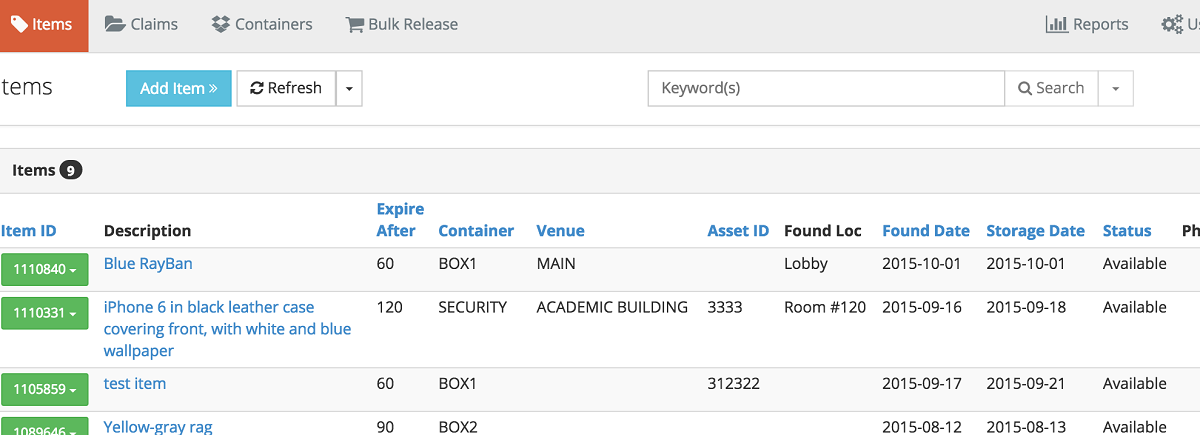
Task: Click the Search button with magnifier
Action: [1051, 88]
